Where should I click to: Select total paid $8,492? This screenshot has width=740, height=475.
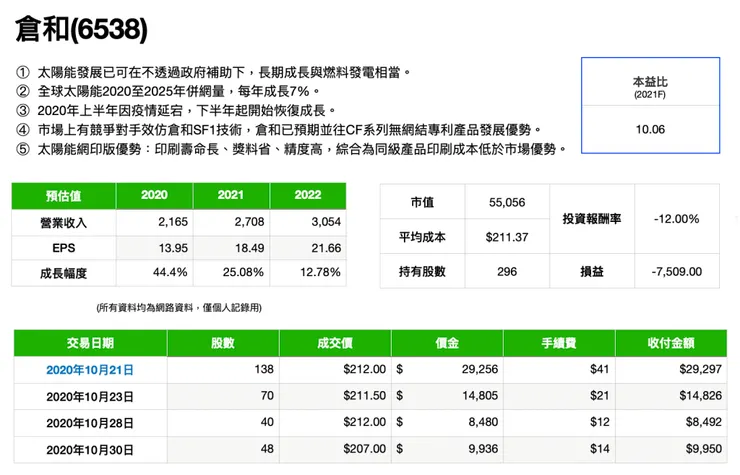click(x=704, y=422)
